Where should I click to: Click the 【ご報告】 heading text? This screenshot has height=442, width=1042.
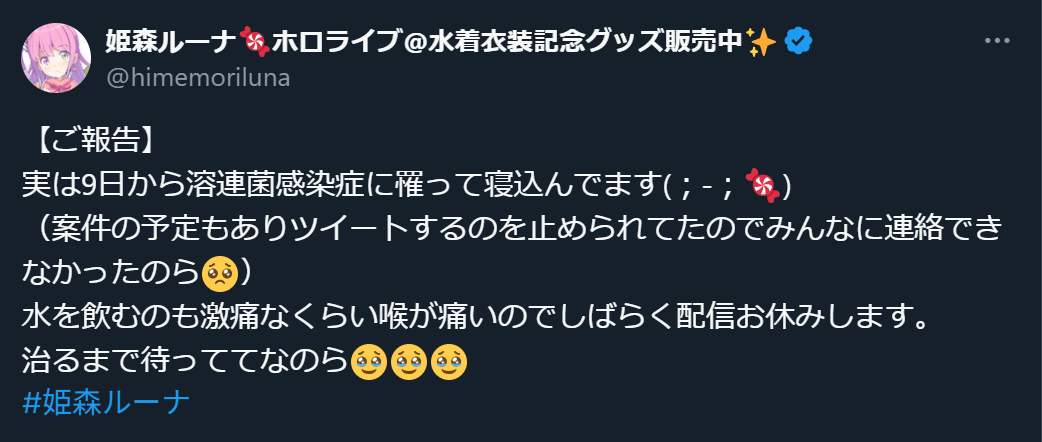point(90,140)
